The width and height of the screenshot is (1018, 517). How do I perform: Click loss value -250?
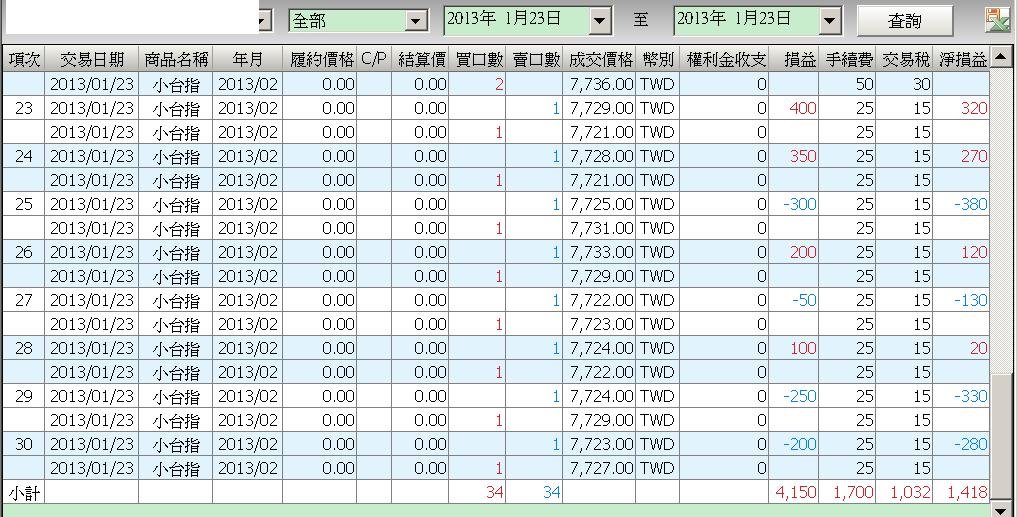pyautogui.click(x=800, y=396)
